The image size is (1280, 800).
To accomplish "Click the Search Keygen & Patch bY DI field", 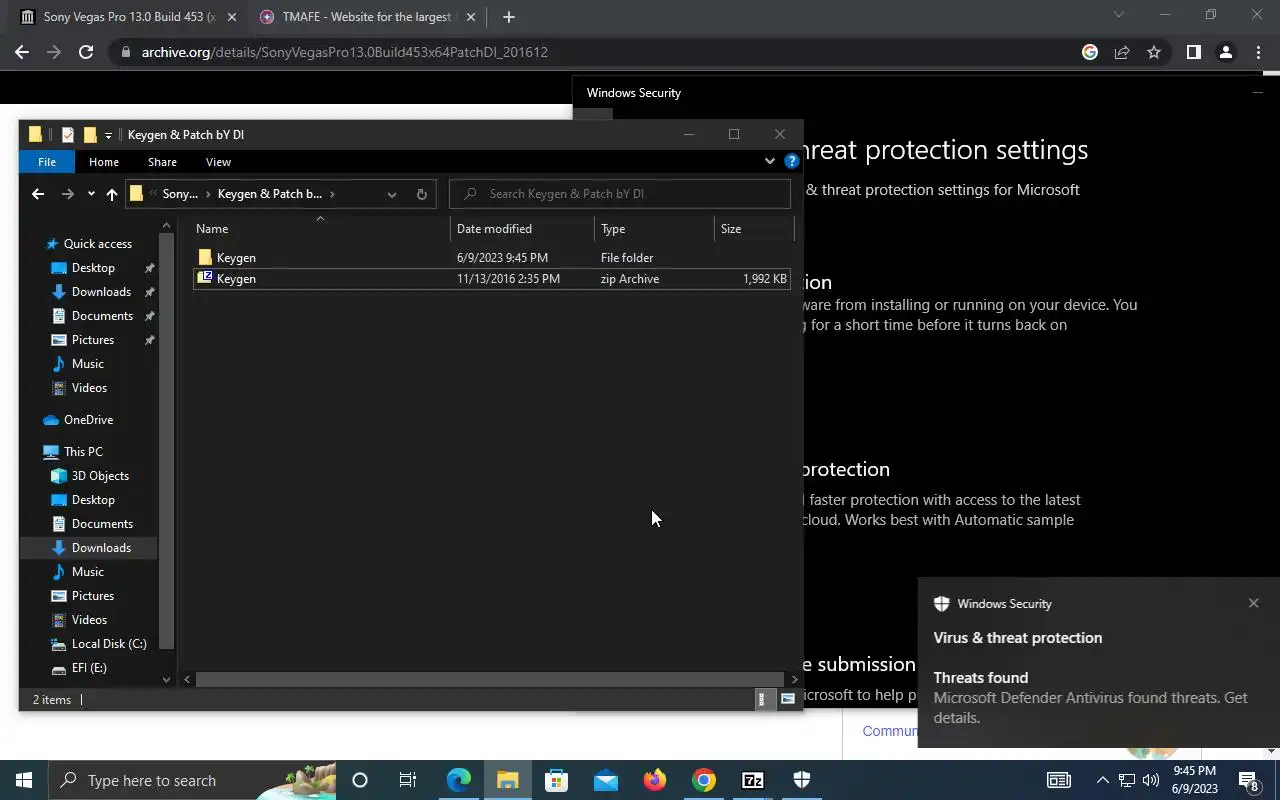I will (x=620, y=194).
